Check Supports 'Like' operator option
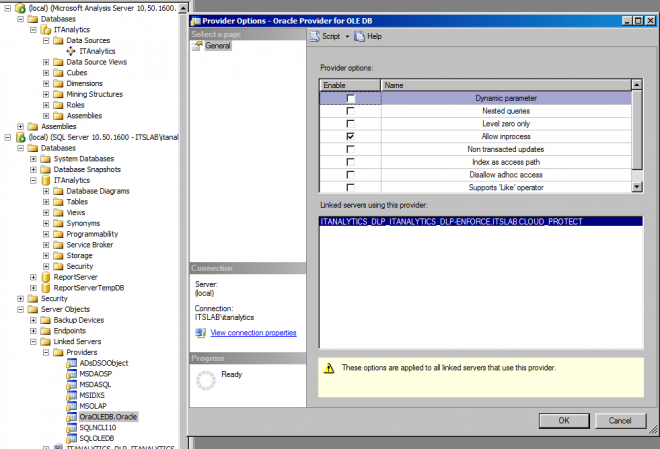 click(350, 187)
